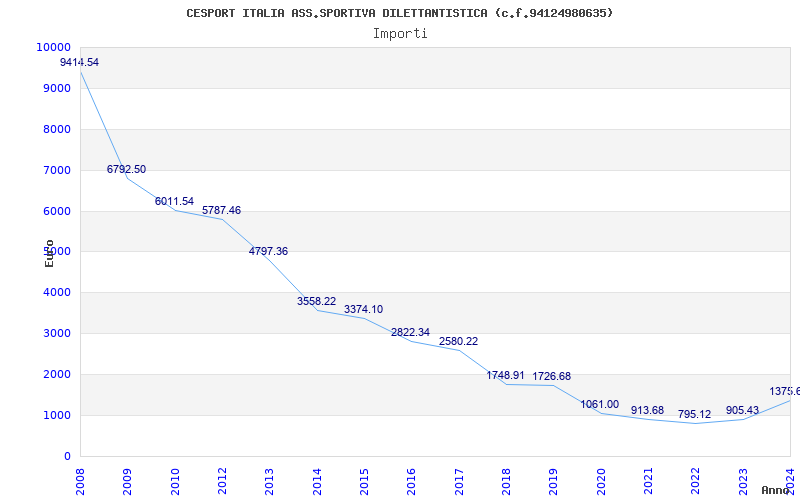Viewport: 800px width, 500px height.
Task: Click the Anno x-axis label
Action: click(x=775, y=490)
